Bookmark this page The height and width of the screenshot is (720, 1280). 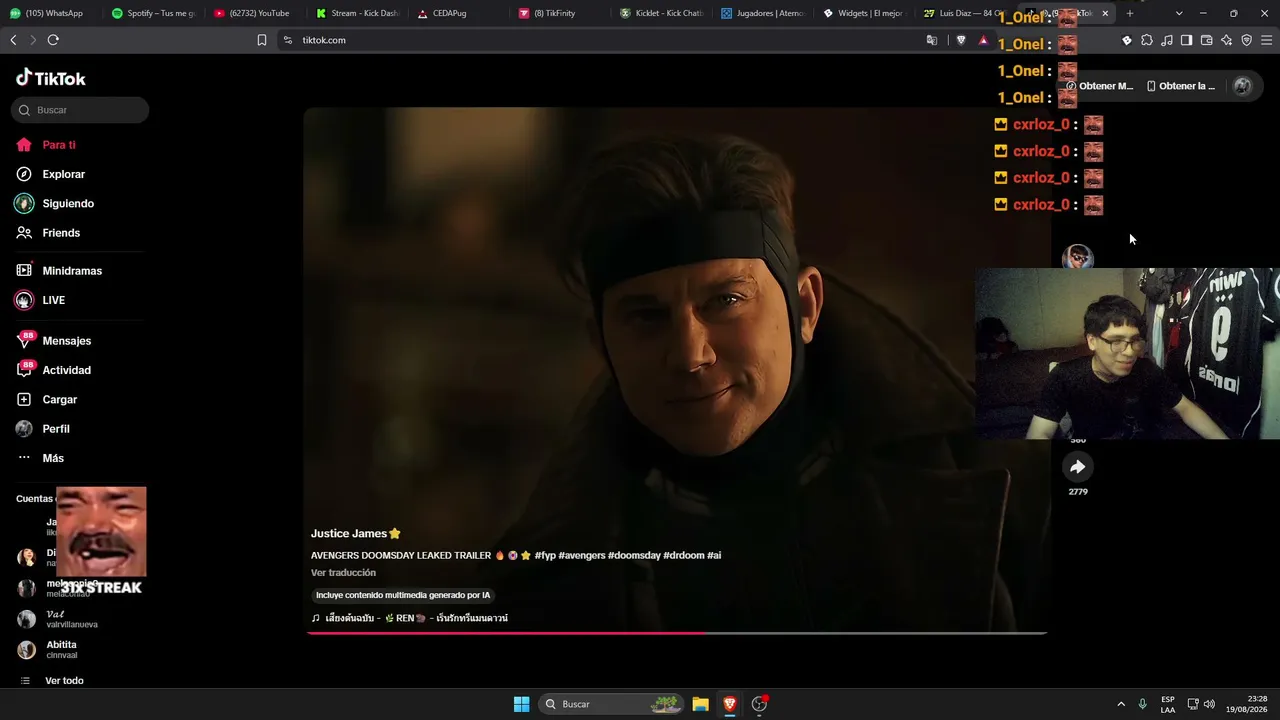(x=262, y=40)
